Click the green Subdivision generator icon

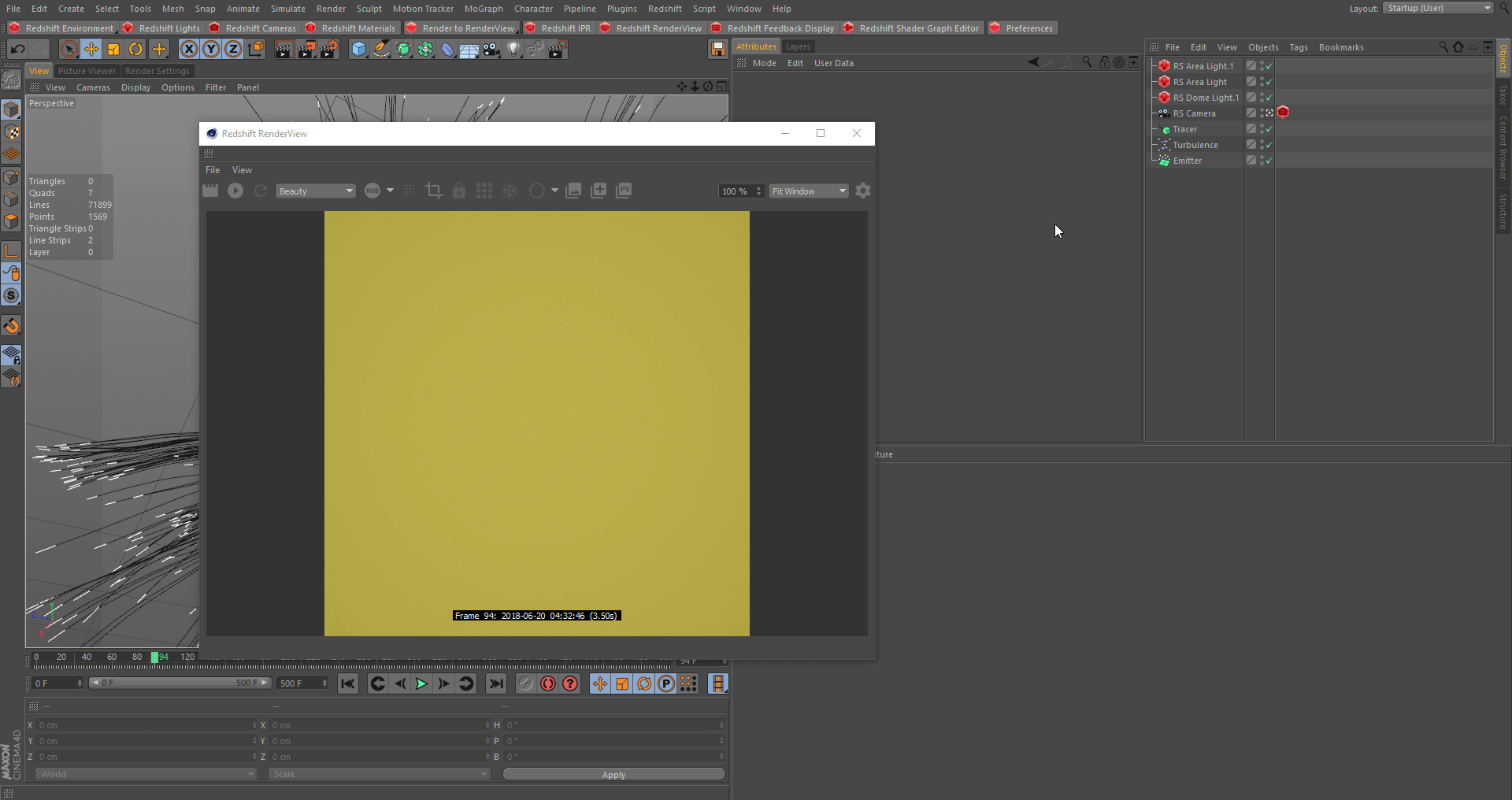coord(403,50)
